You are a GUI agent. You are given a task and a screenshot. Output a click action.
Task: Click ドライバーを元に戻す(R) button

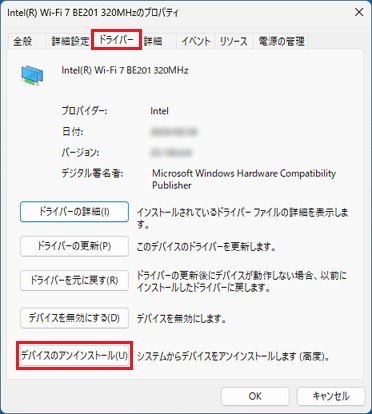point(74,281)
